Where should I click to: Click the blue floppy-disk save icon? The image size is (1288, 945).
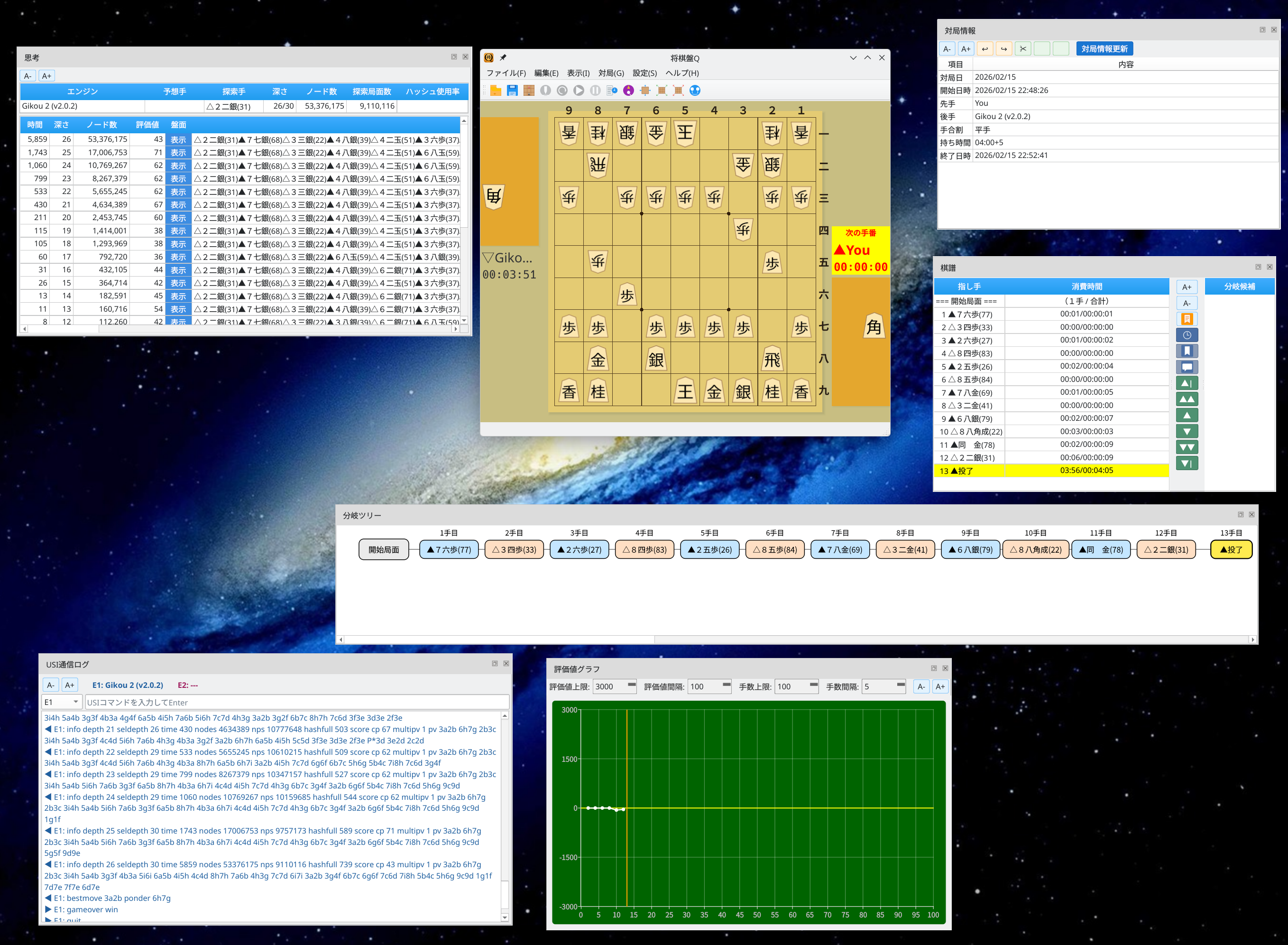tap(512, 91)
